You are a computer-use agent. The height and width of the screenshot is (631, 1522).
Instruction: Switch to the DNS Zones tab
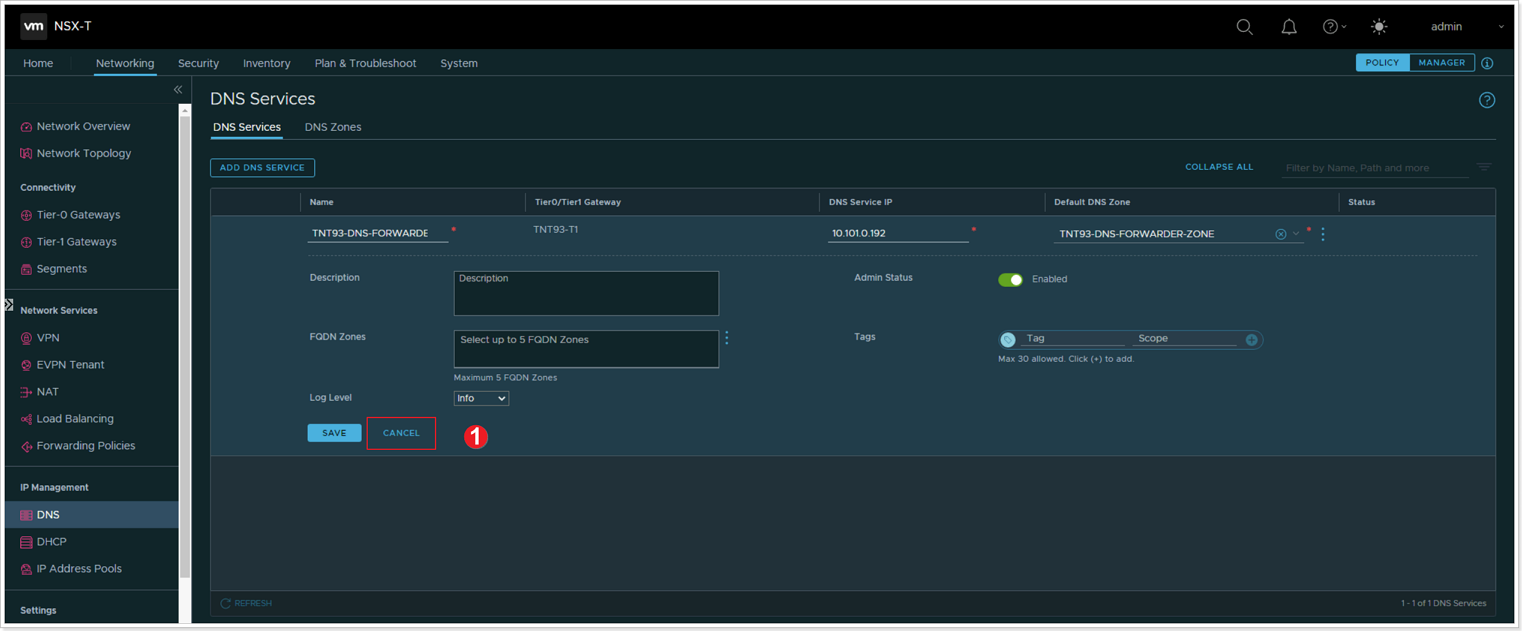click(333, 127)
